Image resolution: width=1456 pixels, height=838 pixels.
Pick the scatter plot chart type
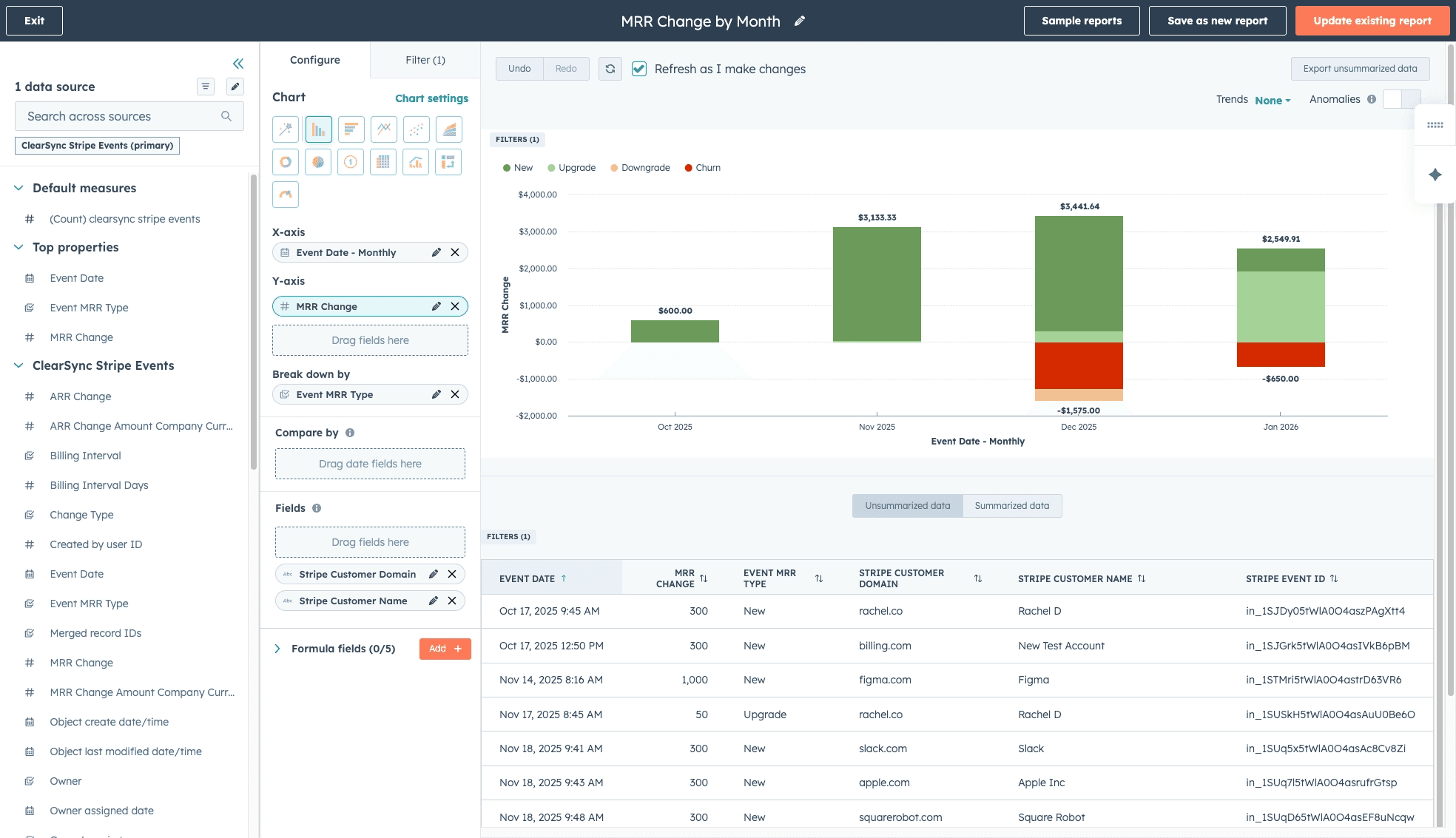(416, 129)
